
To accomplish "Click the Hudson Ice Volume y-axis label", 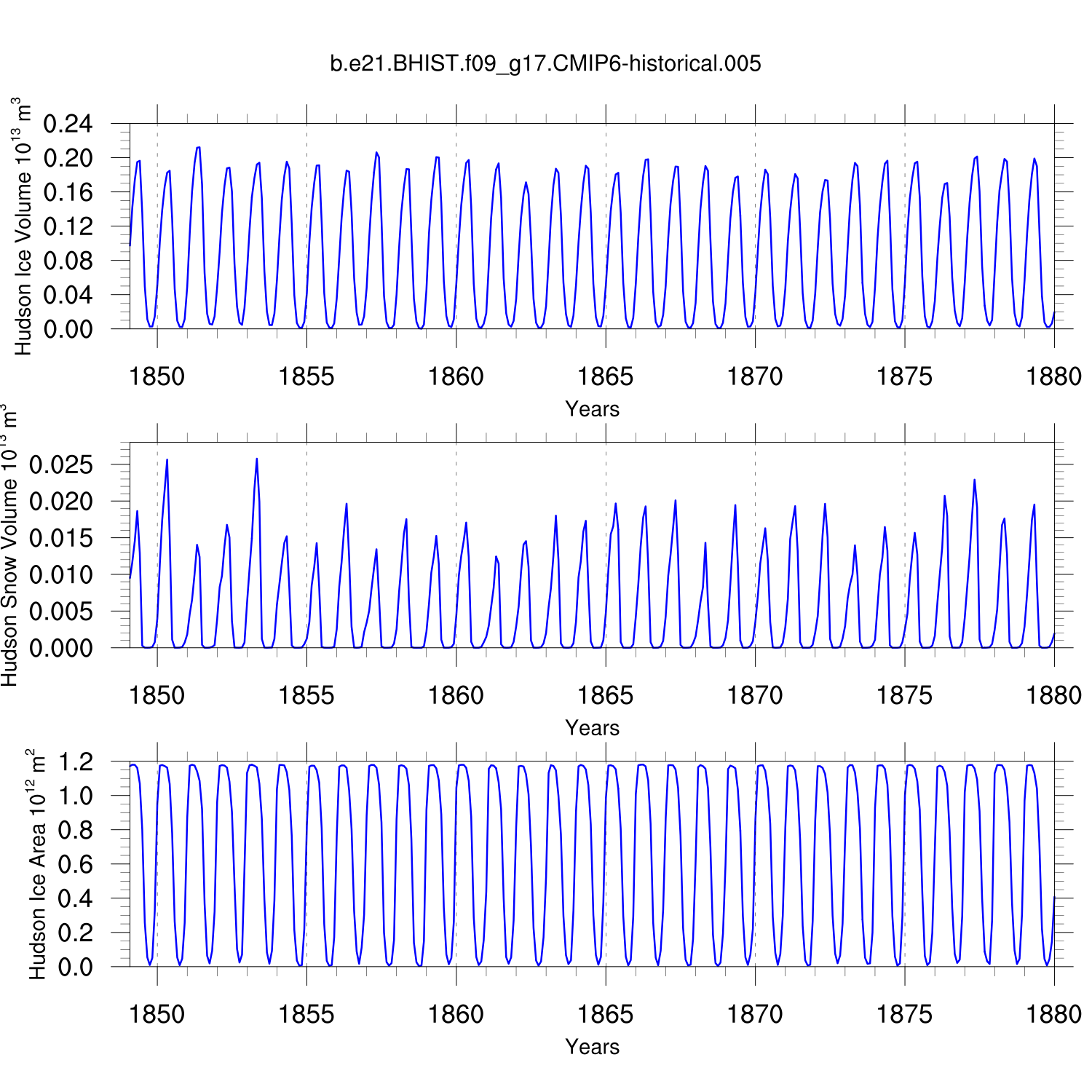I will 23,226.
